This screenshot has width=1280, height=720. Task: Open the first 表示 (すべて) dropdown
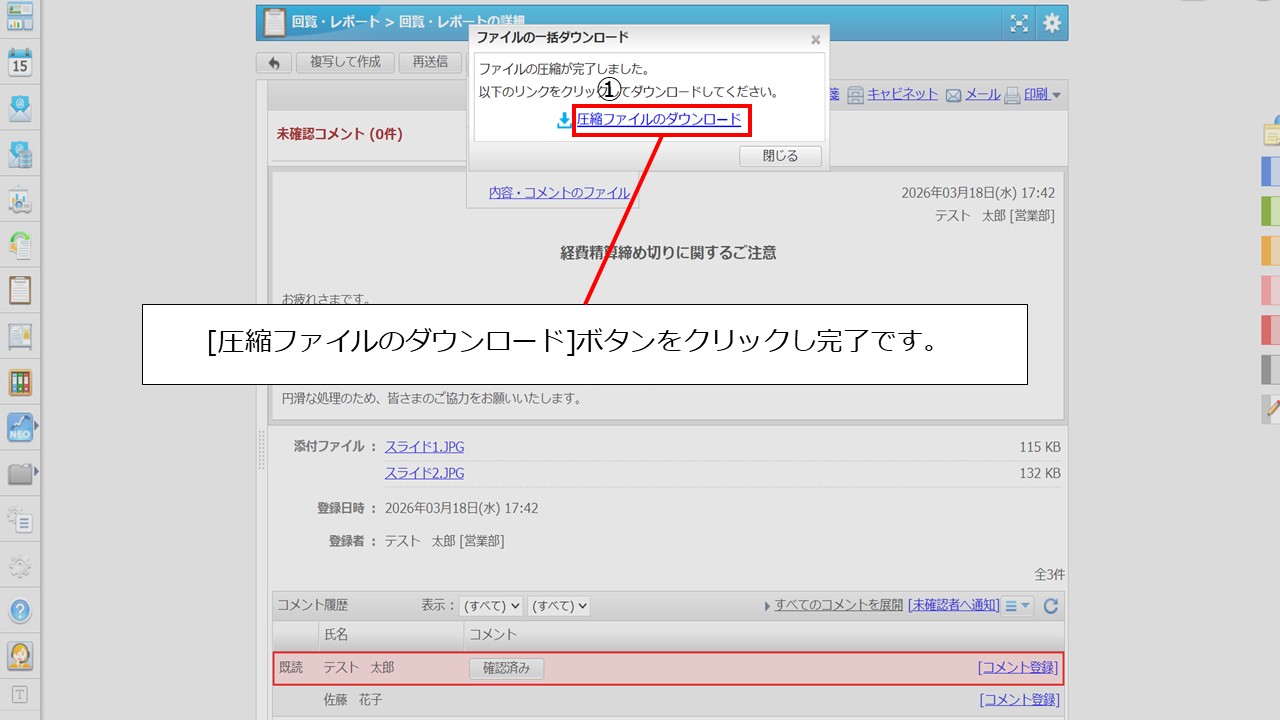pyautogui.click(x=491, y=606)
